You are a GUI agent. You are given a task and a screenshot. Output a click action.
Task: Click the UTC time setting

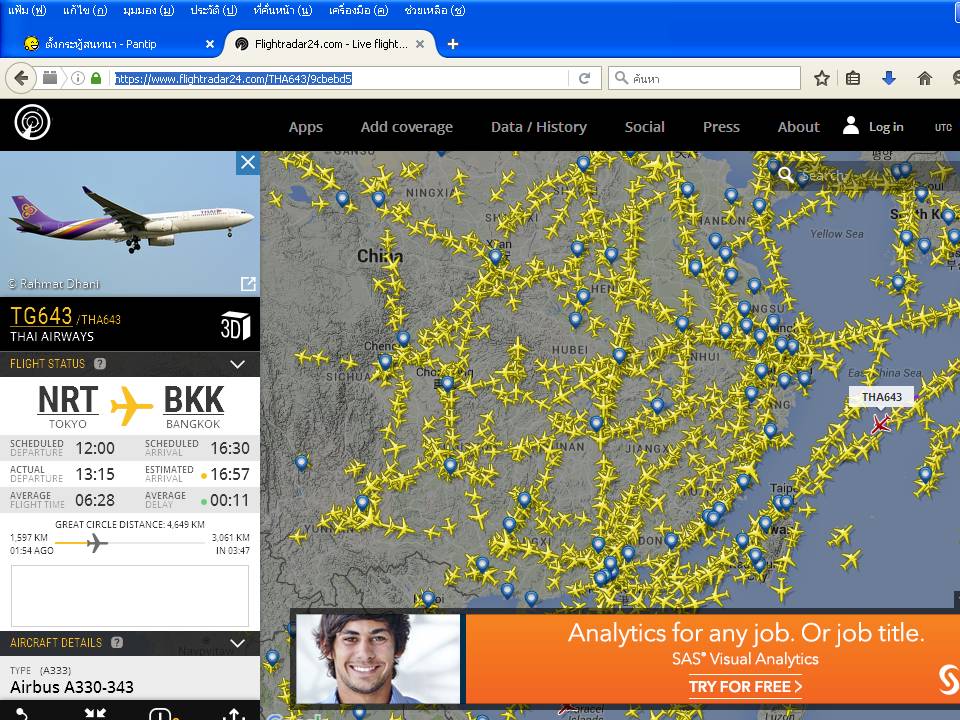click(943, 127)
